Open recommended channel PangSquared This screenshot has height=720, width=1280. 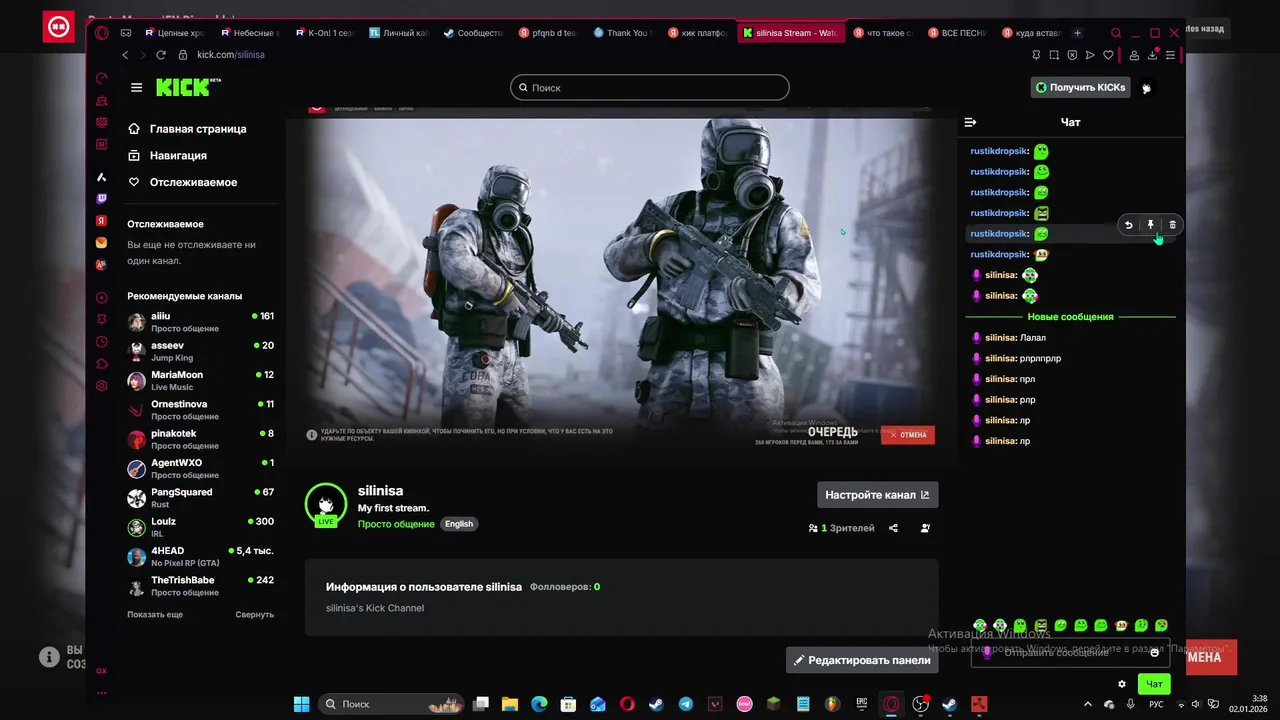tap(200, 498)
